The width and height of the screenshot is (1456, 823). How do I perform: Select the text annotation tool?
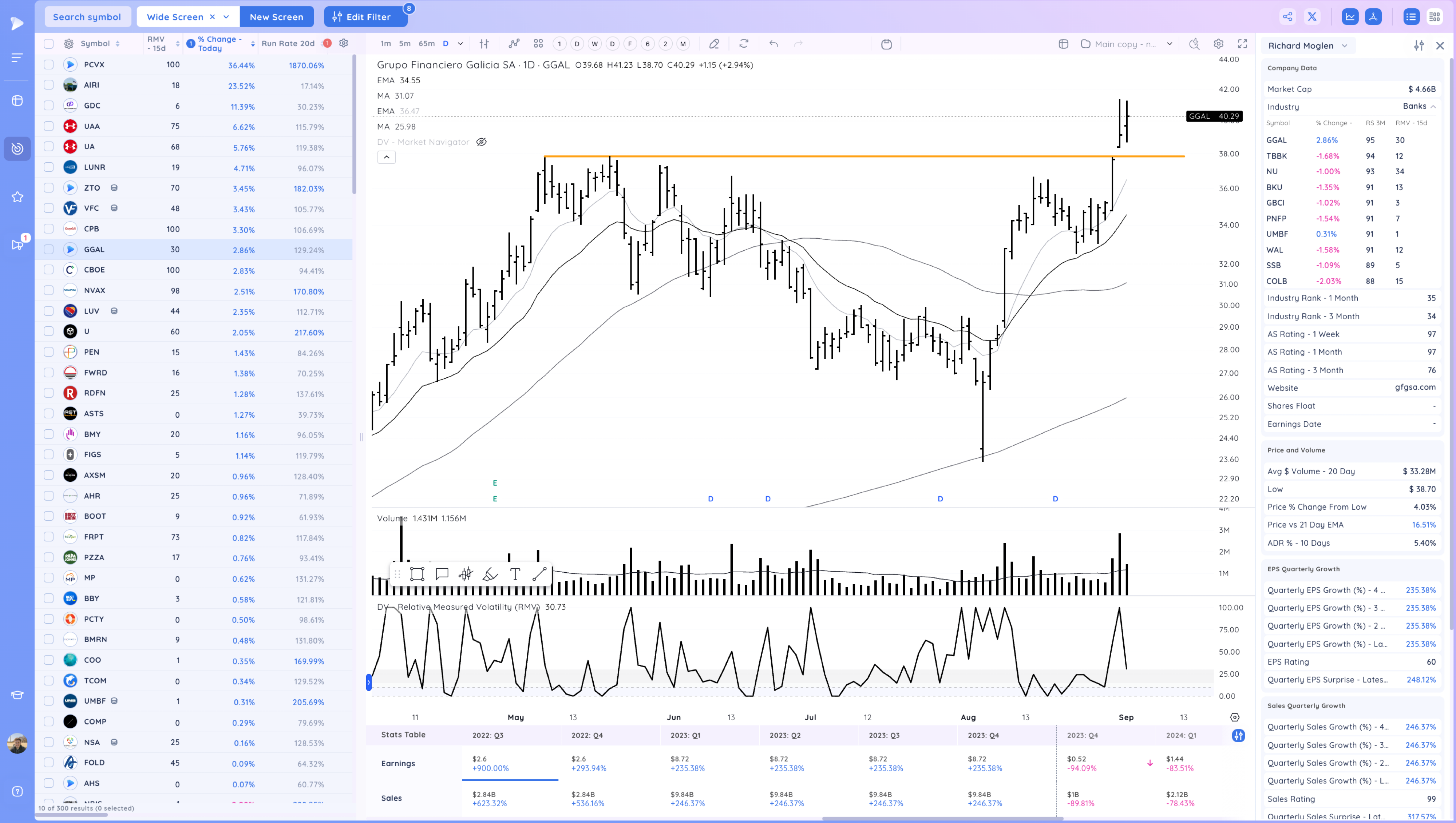515,574
